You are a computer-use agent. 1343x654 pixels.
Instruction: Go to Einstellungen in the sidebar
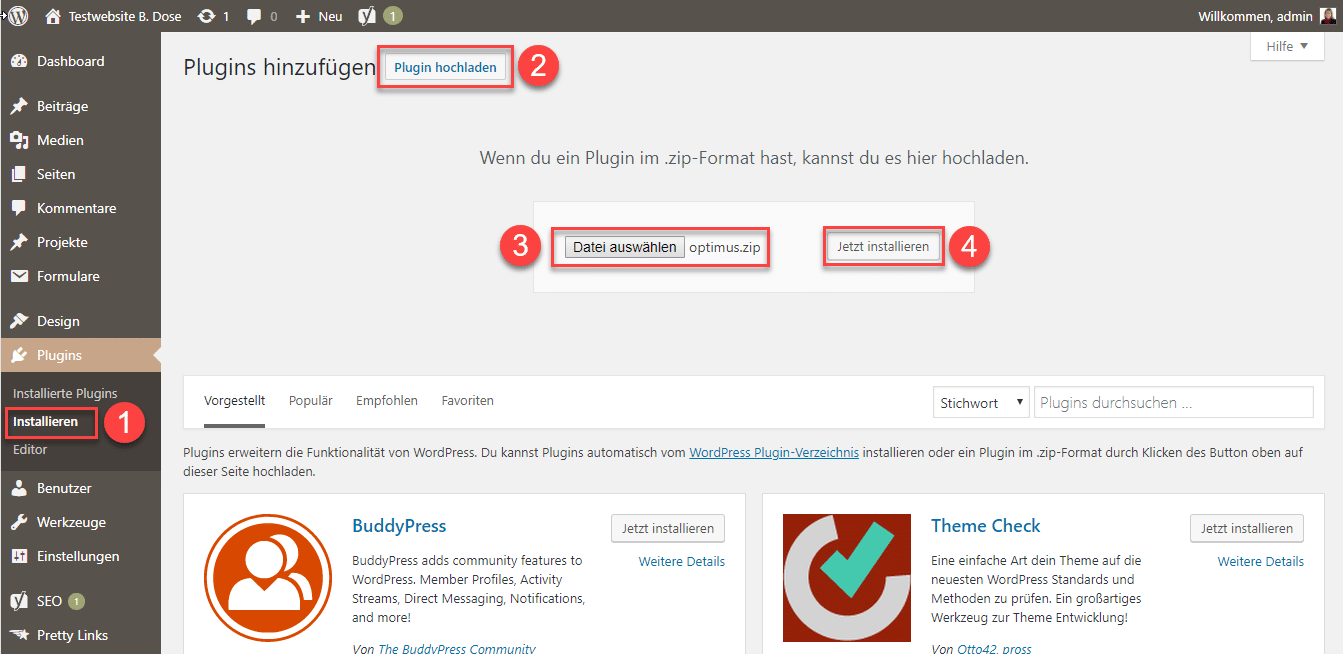click(78, 556)
